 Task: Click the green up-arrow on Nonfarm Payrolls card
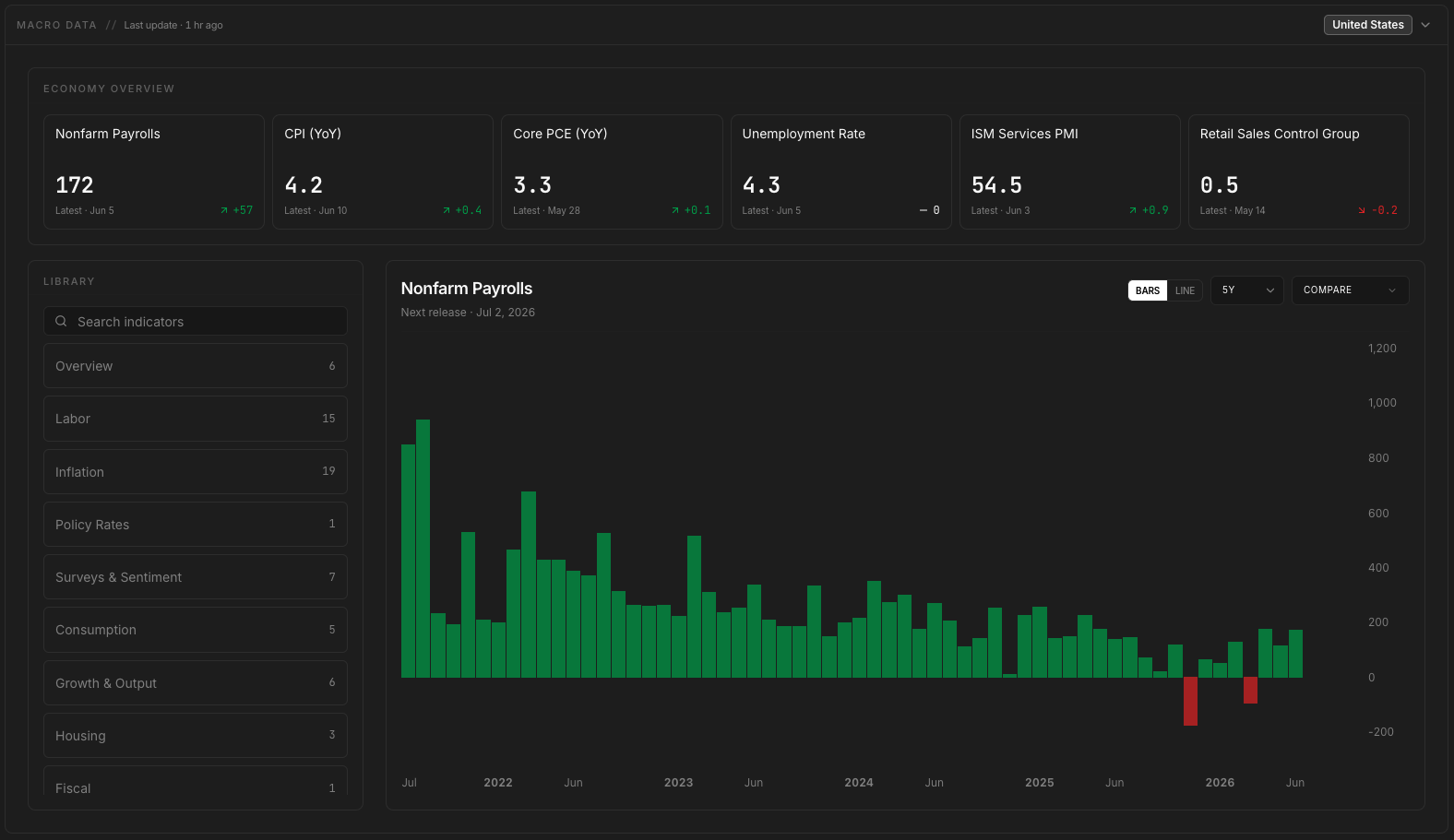click(x=223, y=210)
